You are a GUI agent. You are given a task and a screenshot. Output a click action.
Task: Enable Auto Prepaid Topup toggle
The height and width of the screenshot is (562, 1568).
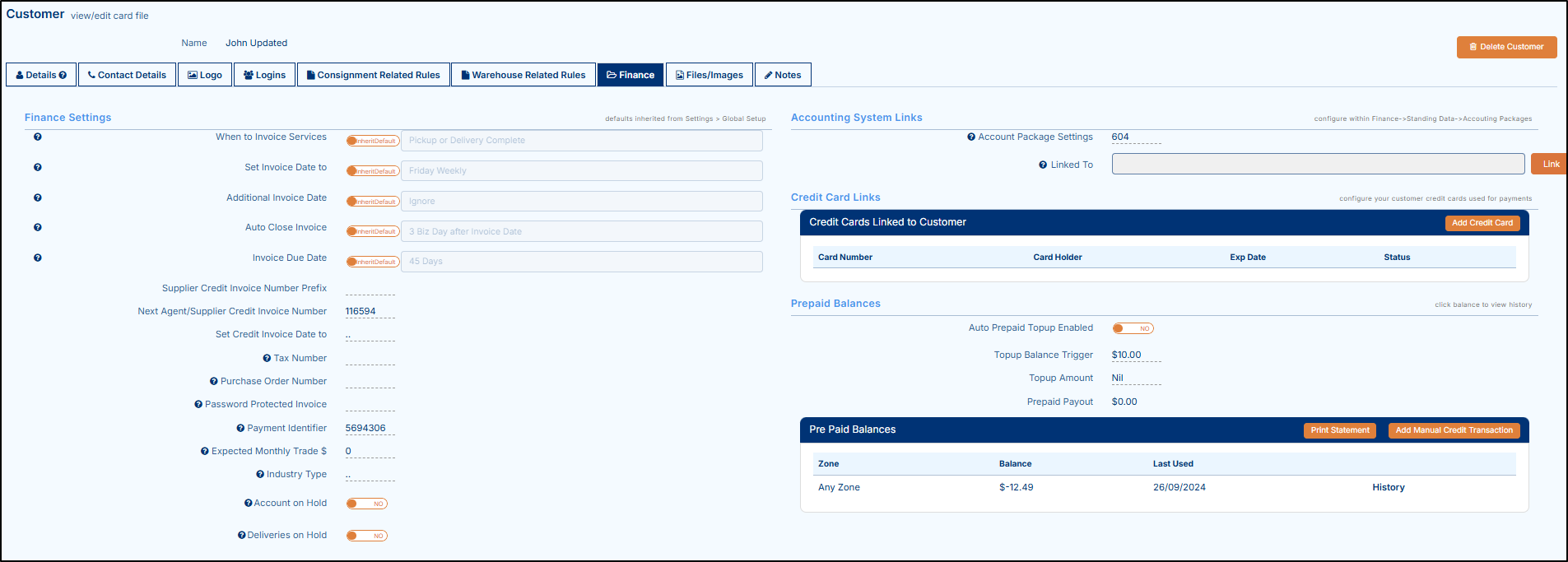[x=1133, y=328]
